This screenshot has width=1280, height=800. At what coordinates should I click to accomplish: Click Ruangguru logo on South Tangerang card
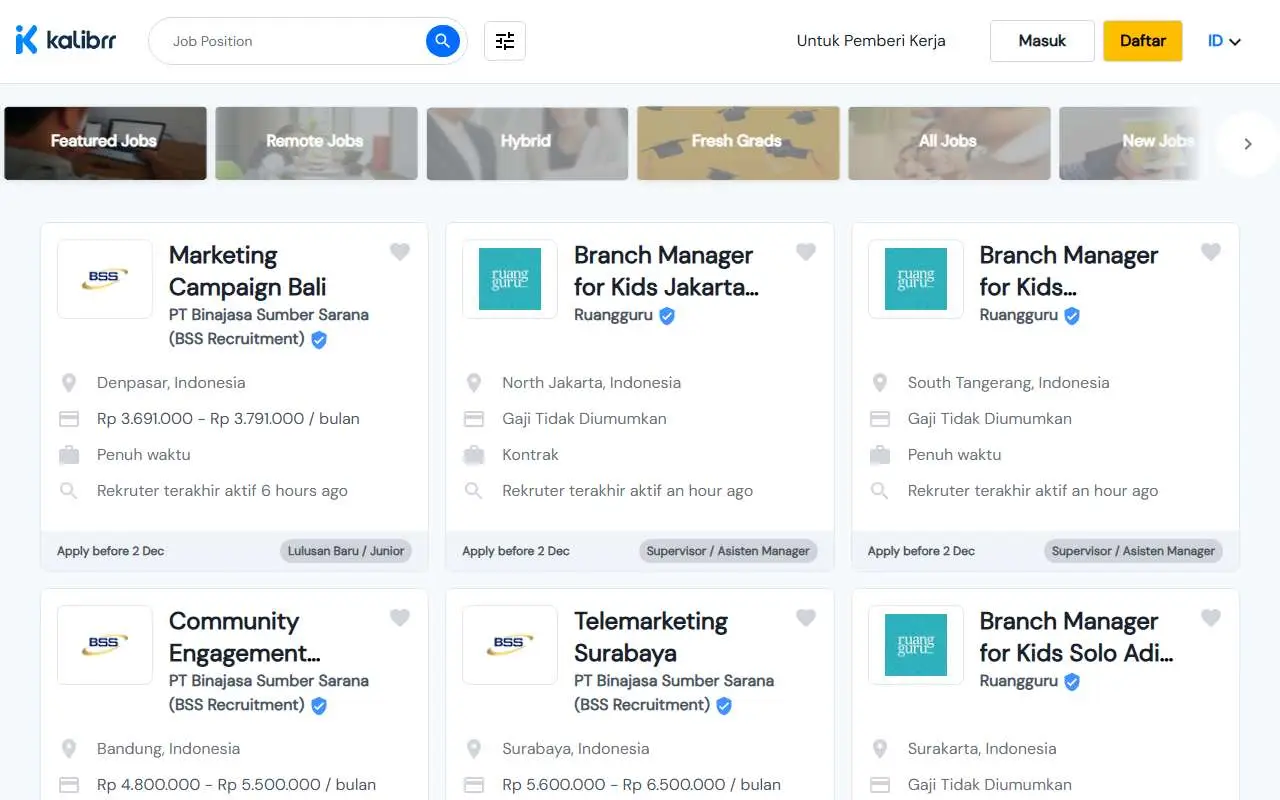[x=916, y=279]
